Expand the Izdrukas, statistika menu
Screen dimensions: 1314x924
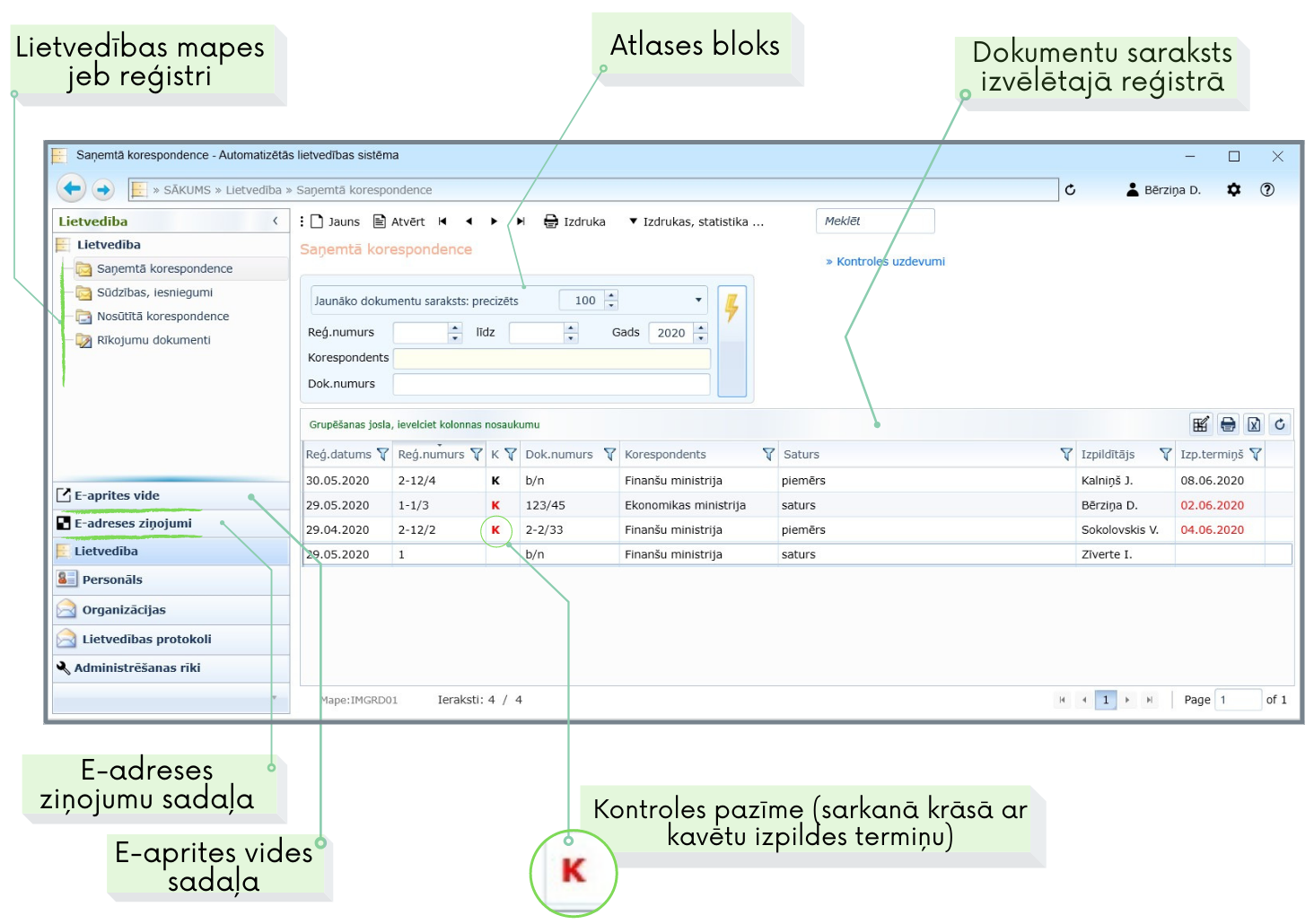pos(696,222)
